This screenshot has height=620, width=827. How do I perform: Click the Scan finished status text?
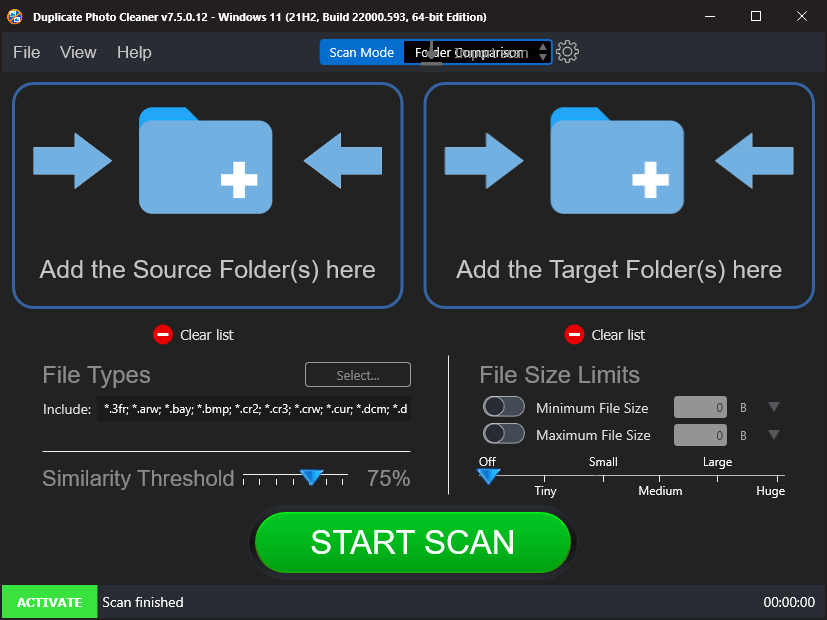[143, 602]
